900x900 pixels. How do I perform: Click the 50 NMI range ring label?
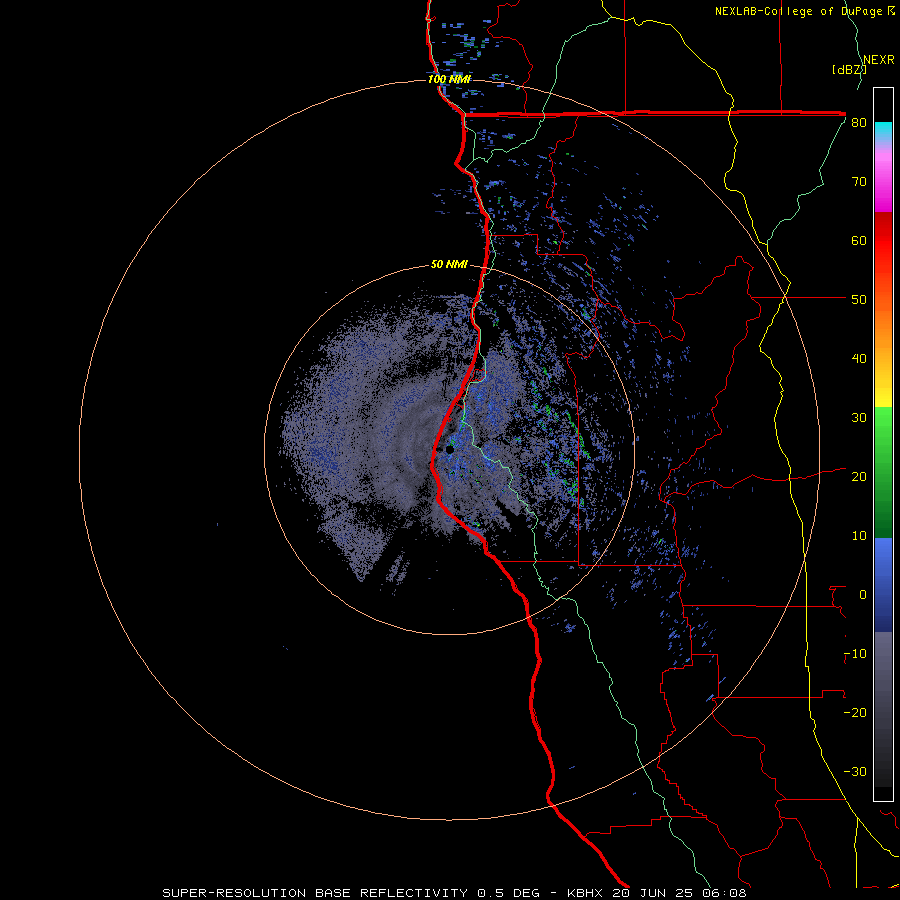pyautogui.click(x=449, y=265)
